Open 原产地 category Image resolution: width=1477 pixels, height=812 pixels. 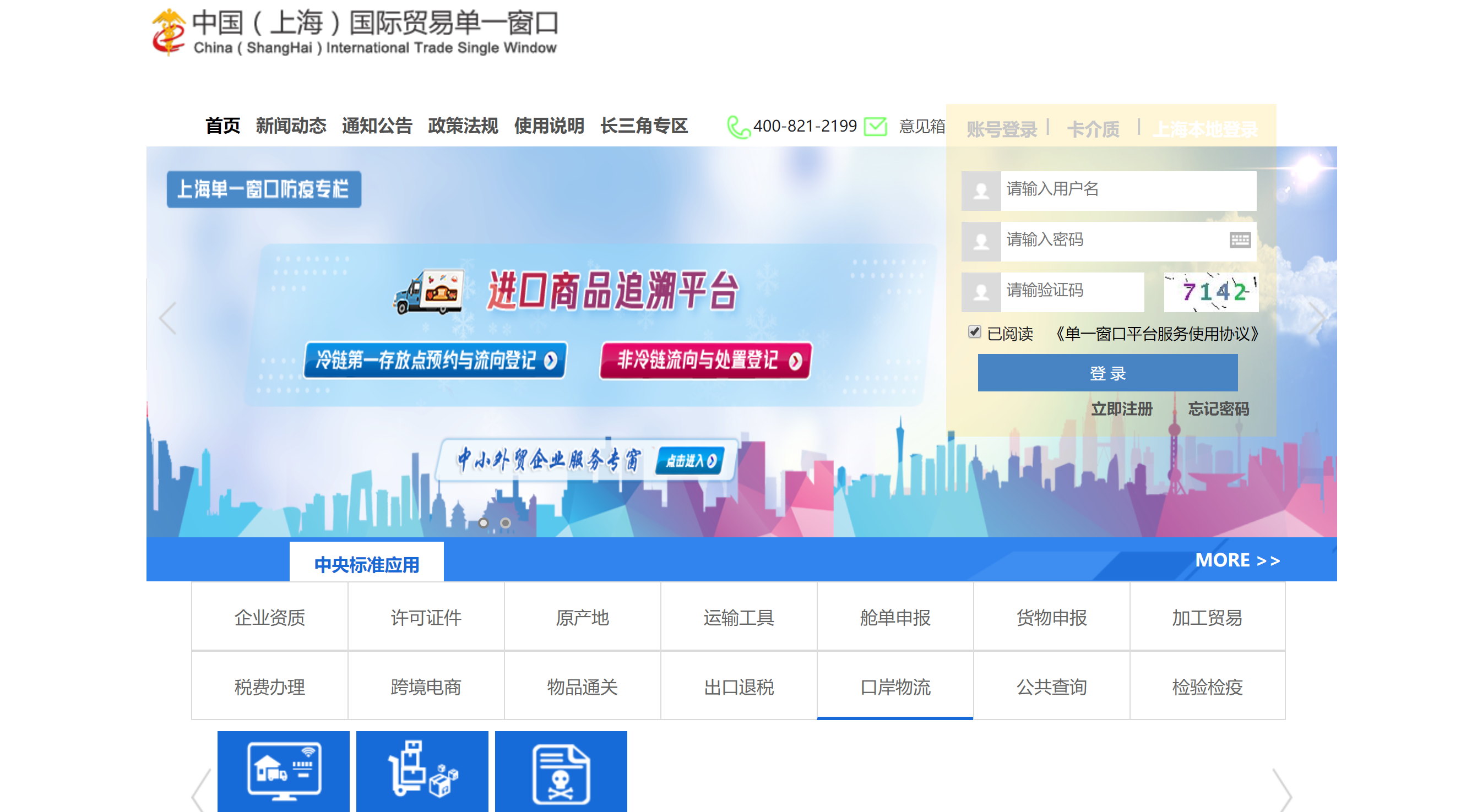point(583,617)
